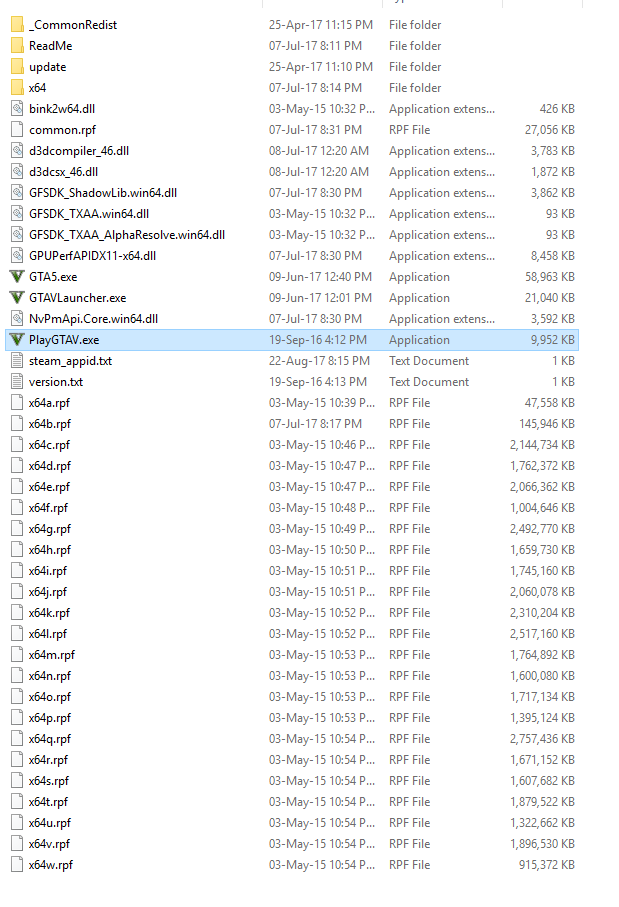The width and height of the screenshot is (619, 907).
Task: Click the Text Document type of steam_appid.txt
Action: pyautogui.click(x=429, y=361)
